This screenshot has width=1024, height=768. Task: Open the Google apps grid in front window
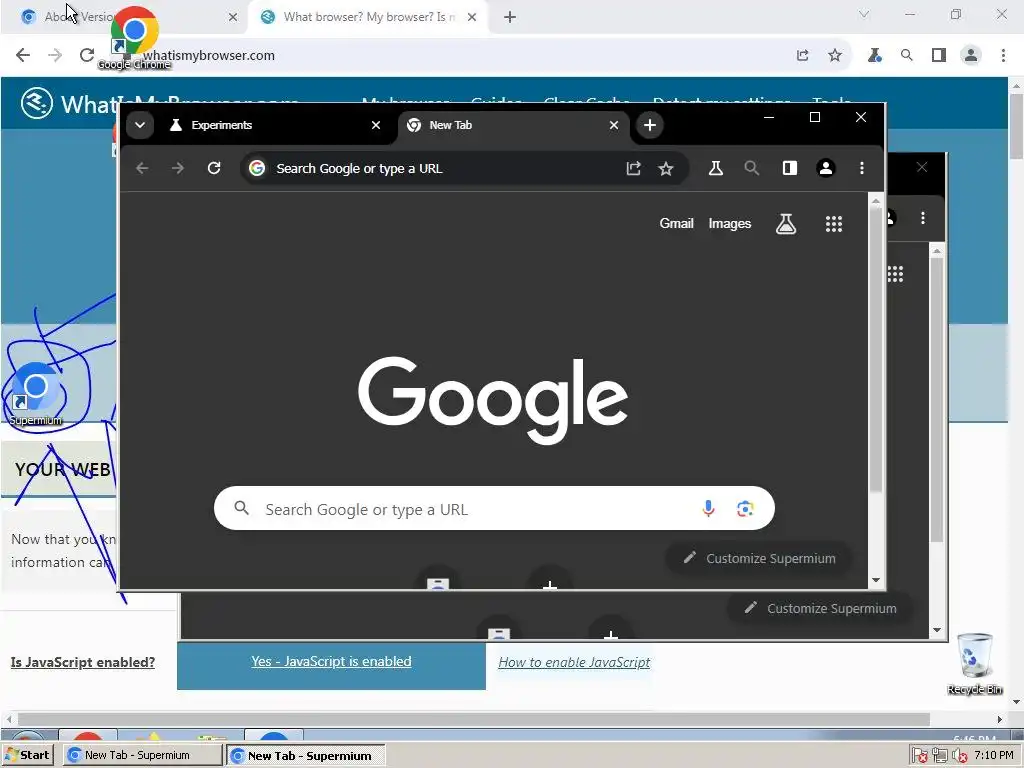click(x=833, y=224)
